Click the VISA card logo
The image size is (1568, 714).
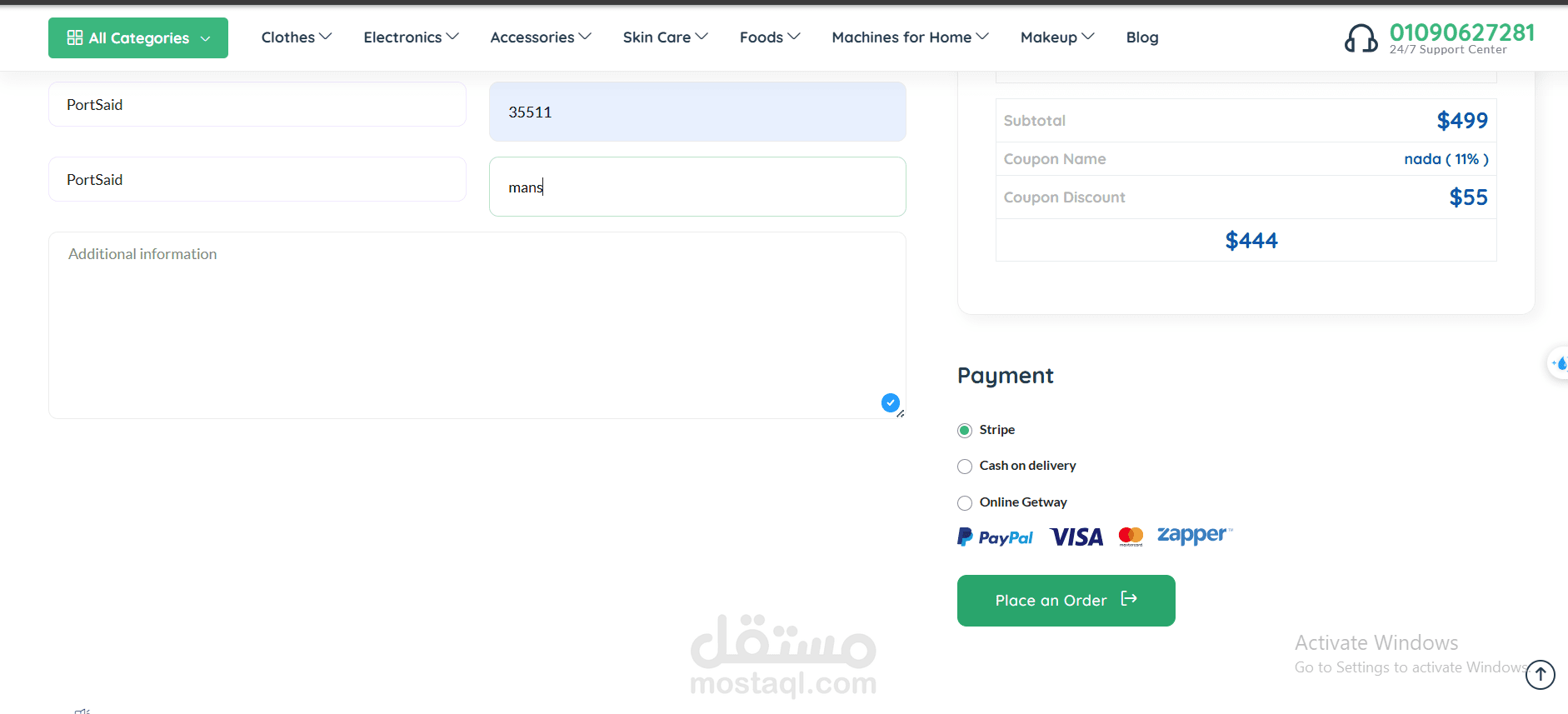[x=1076, y=537]
